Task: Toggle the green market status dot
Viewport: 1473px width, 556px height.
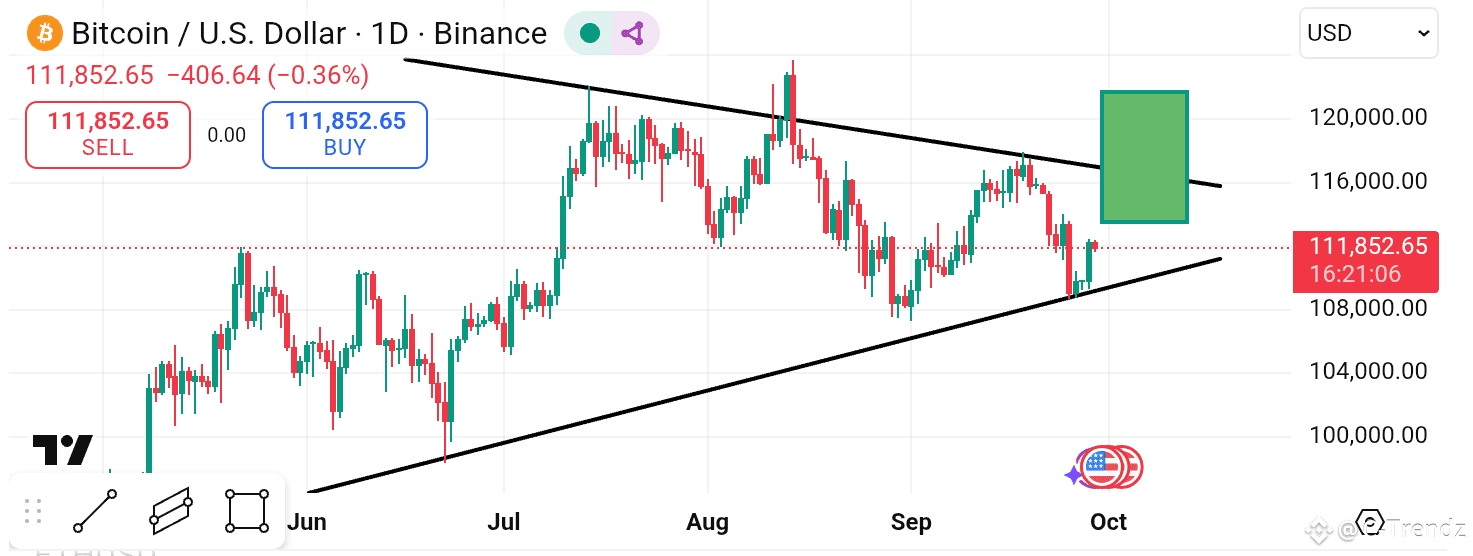Action: coord(590,33)
